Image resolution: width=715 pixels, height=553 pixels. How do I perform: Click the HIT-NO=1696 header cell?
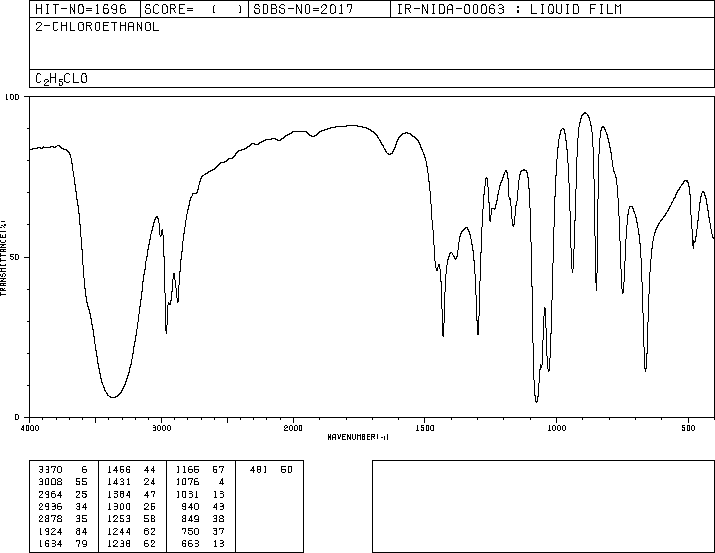click(85, 9)
